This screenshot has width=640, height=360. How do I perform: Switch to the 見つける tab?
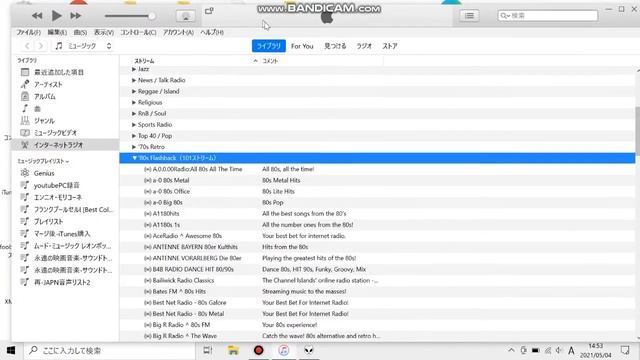(335, 46)
